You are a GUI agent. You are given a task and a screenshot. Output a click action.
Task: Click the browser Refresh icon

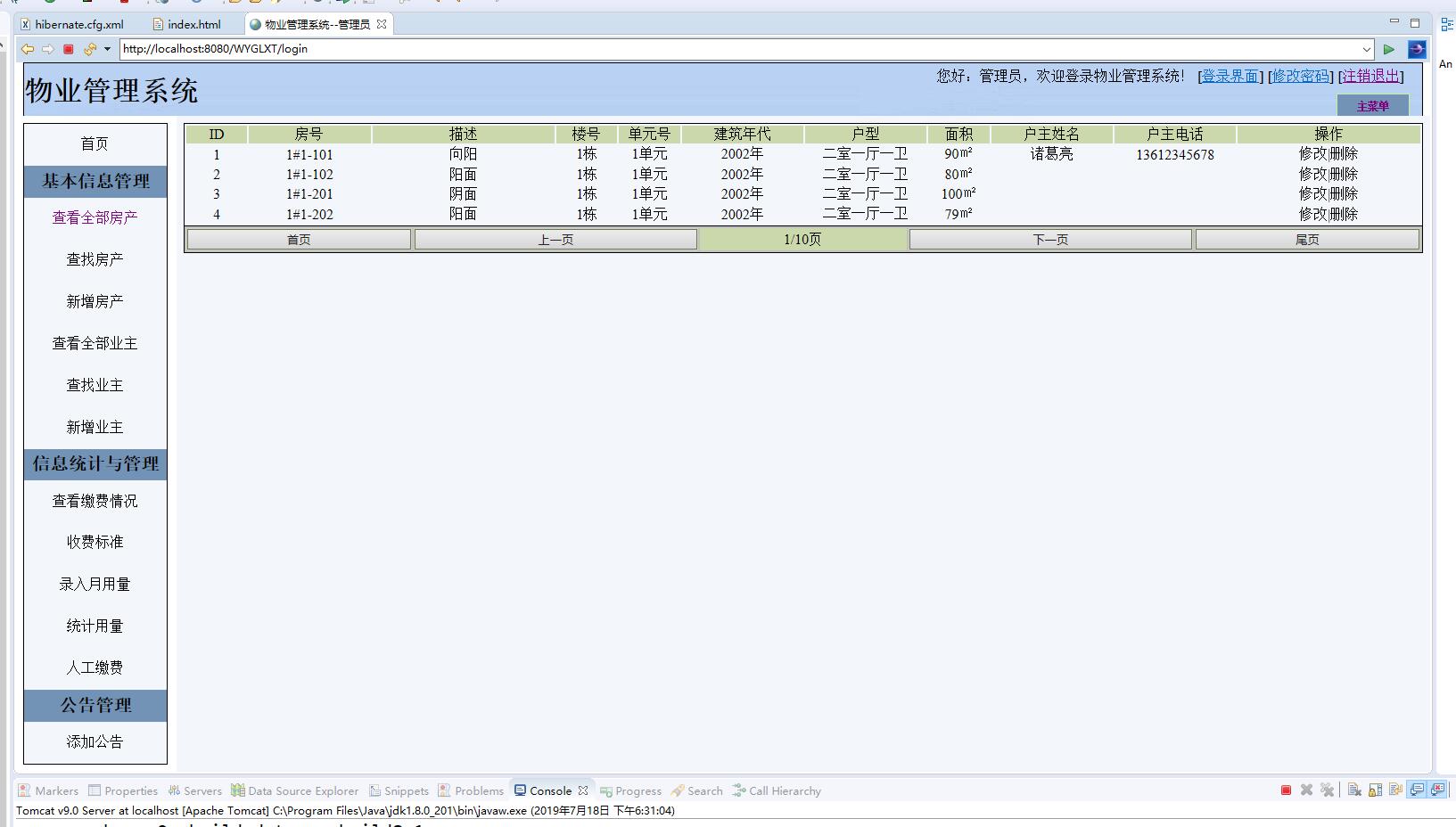(89, 49)
